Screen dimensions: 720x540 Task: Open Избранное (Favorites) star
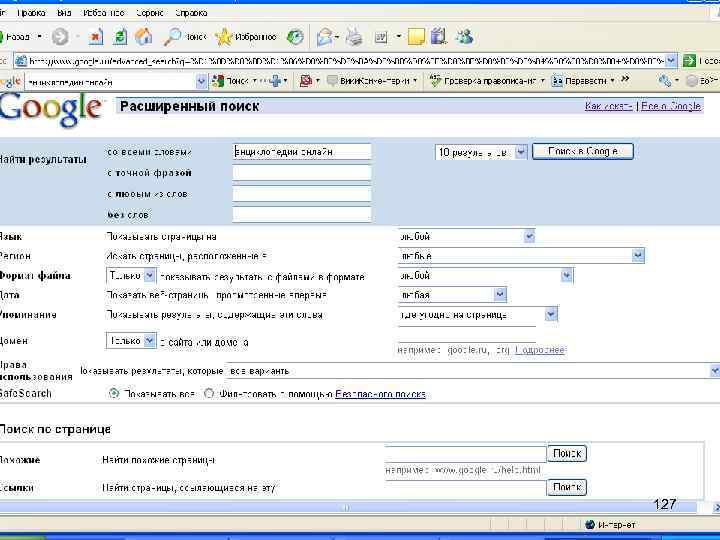[x=246, y=37]
